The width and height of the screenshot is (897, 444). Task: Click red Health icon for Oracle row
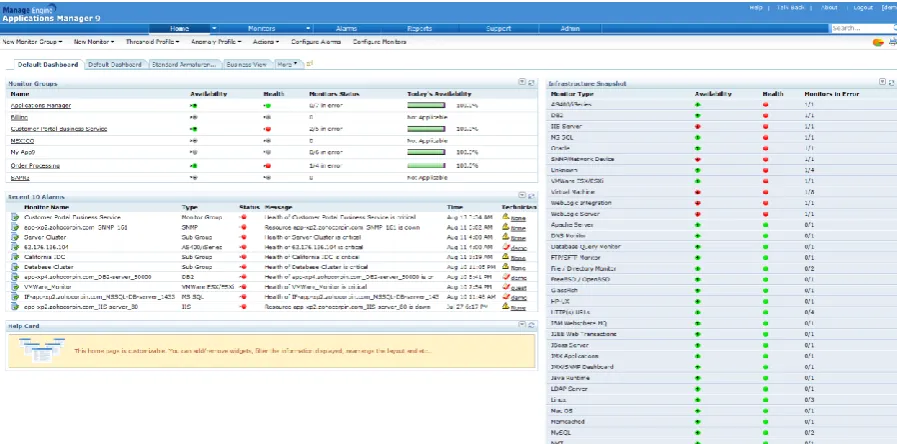coord(765,148)
